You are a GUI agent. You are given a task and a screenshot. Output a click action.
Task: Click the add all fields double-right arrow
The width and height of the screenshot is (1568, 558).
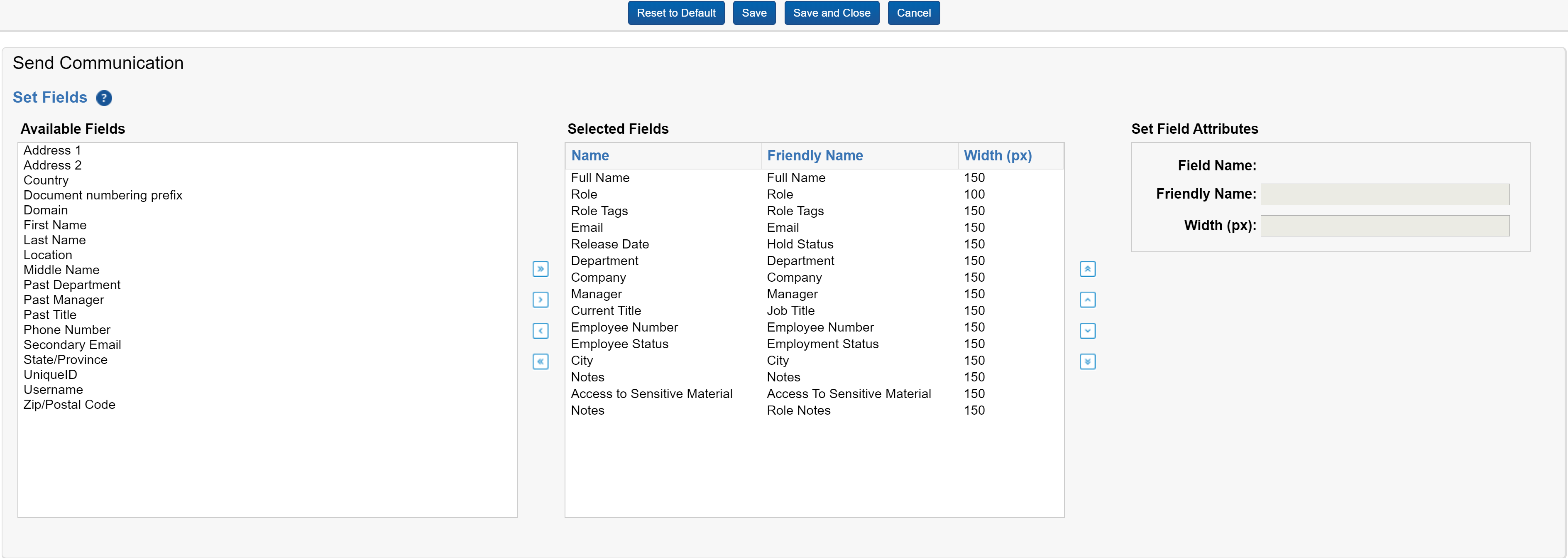tap(540, 269)
